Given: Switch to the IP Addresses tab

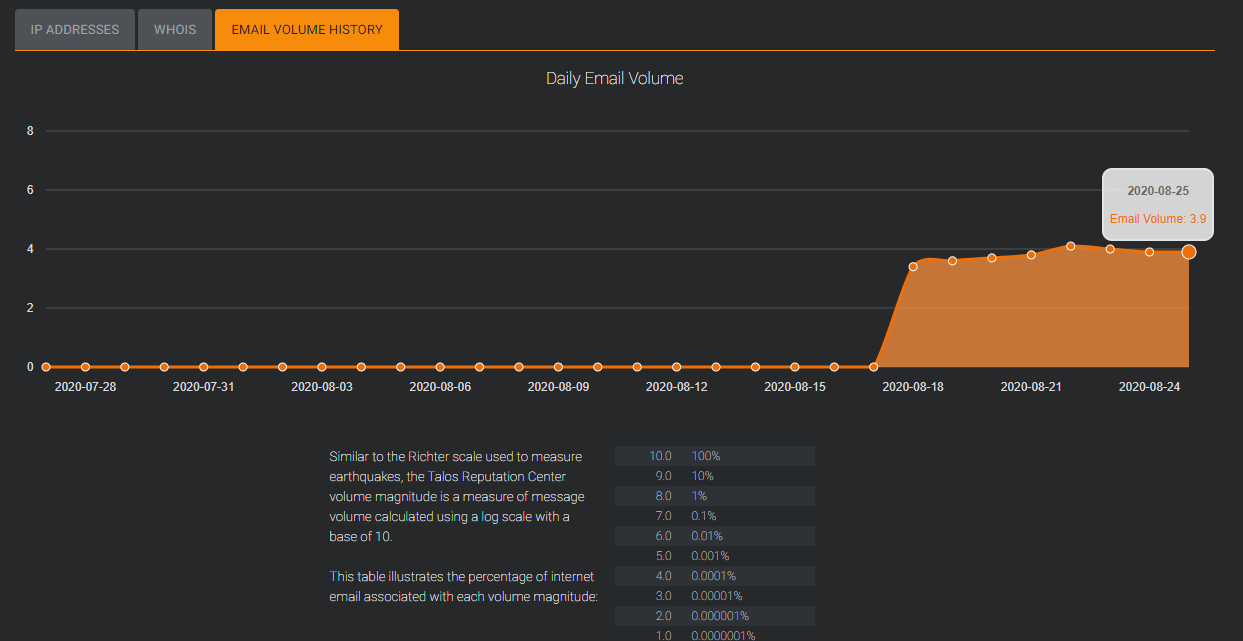Looking at the screenshot, I should click(x=74, y=30).
